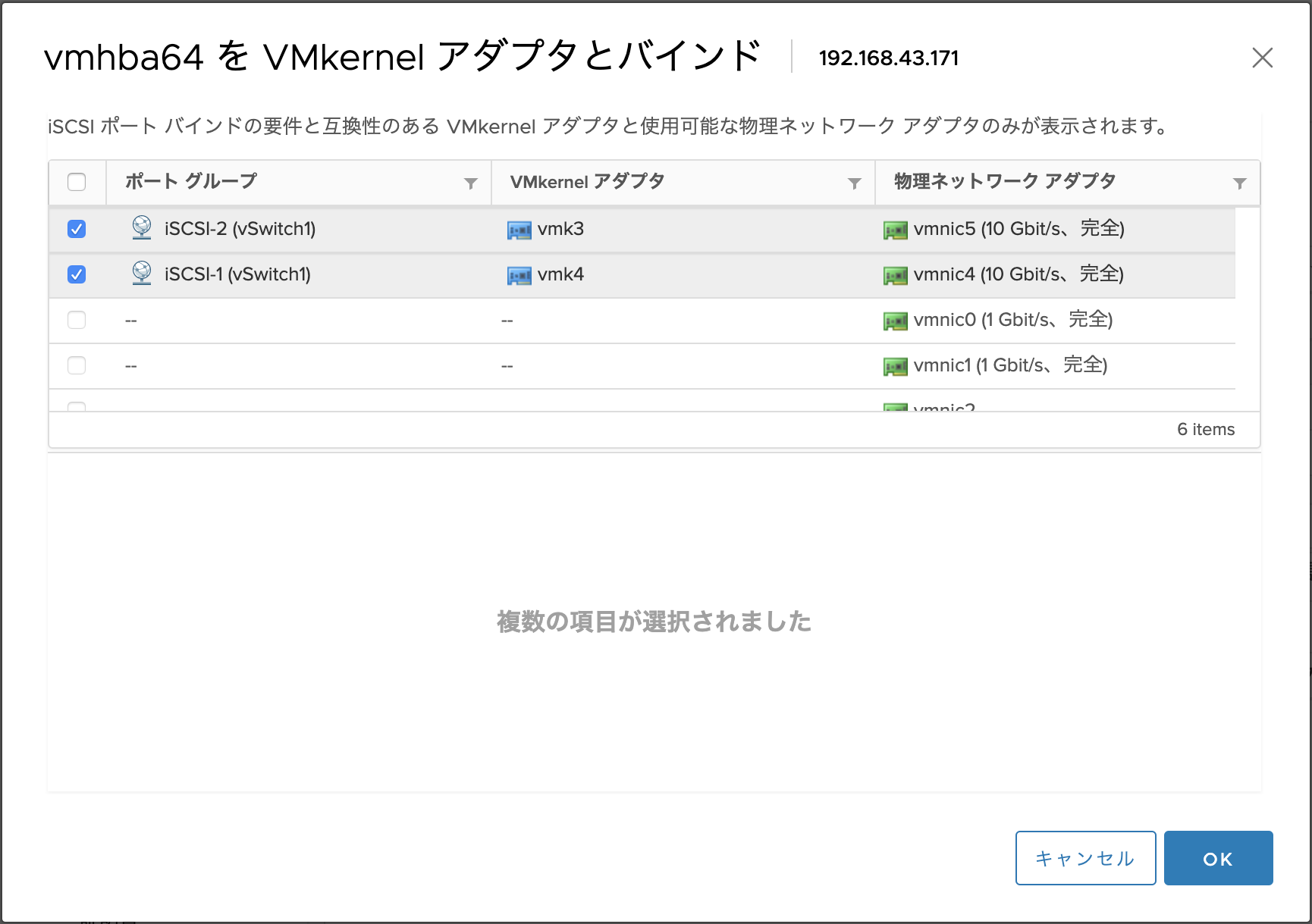Screen dimensions: 1312x924
Task: Sort by the ポート グループ column header
Action: pos(191,181)
